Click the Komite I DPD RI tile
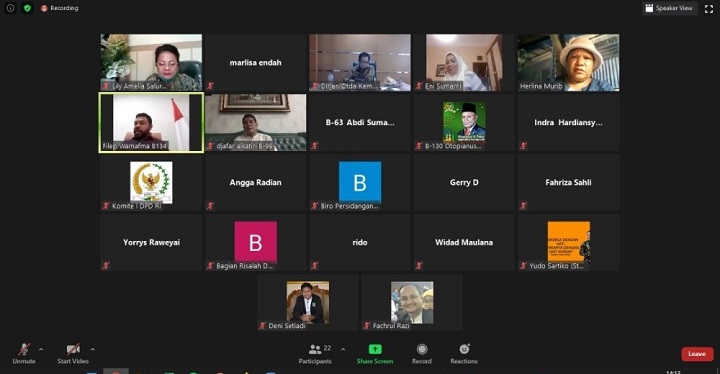The height and width of the screenshot is (374, 720). coord(151,182)
